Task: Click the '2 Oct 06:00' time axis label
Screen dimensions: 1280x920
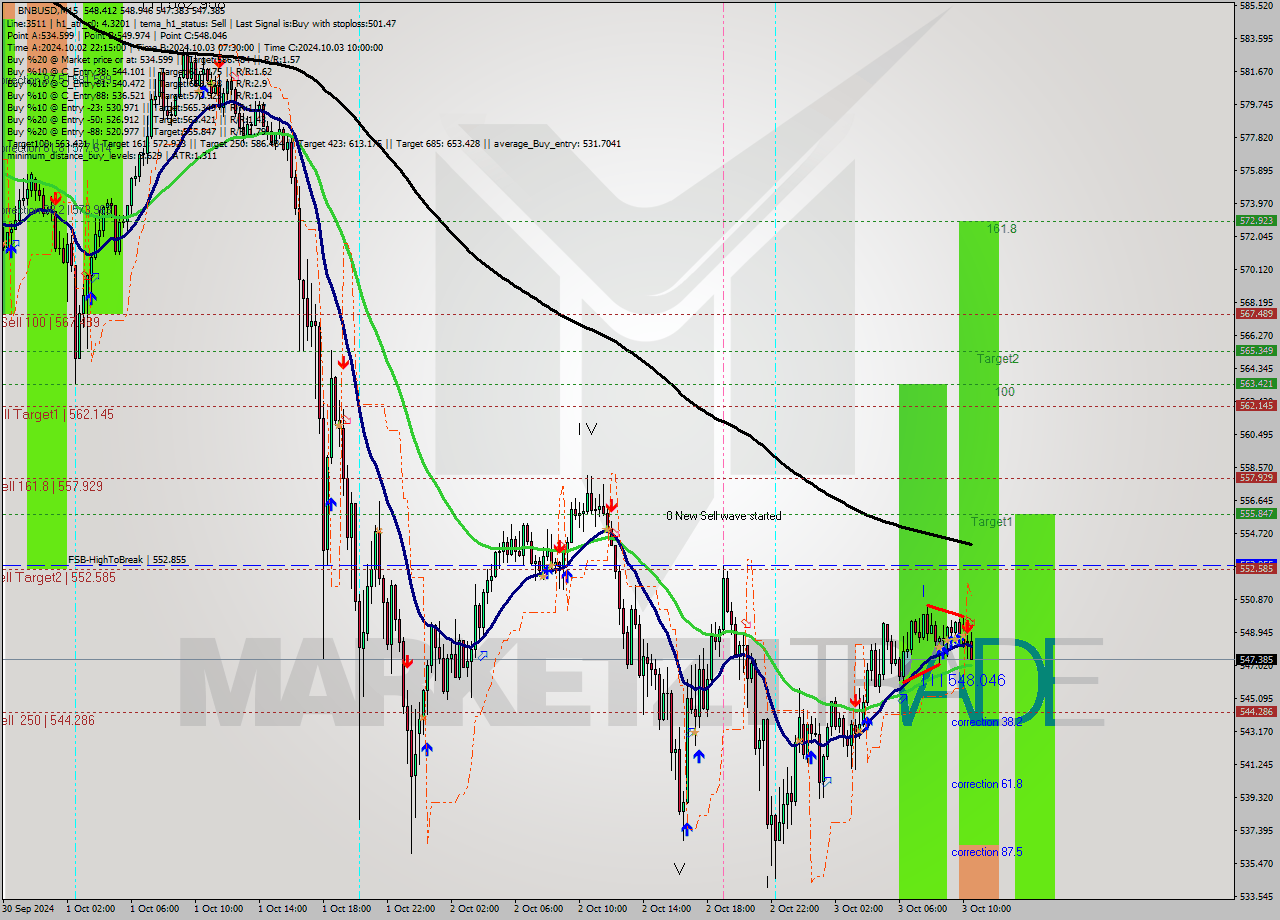Action: click(x=539, y=909)
